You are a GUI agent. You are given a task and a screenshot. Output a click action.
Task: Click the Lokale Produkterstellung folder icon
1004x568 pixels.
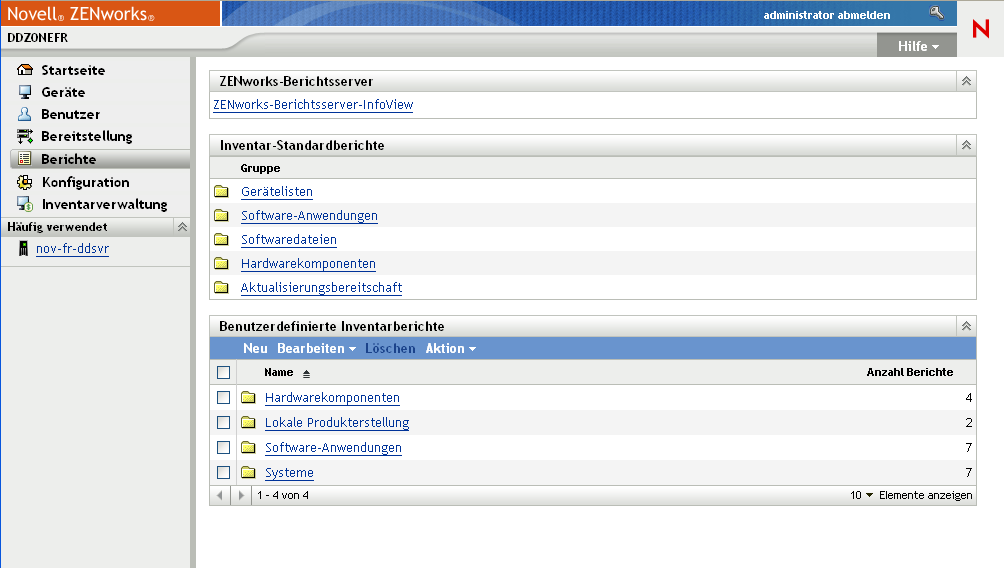click(248, 423)
